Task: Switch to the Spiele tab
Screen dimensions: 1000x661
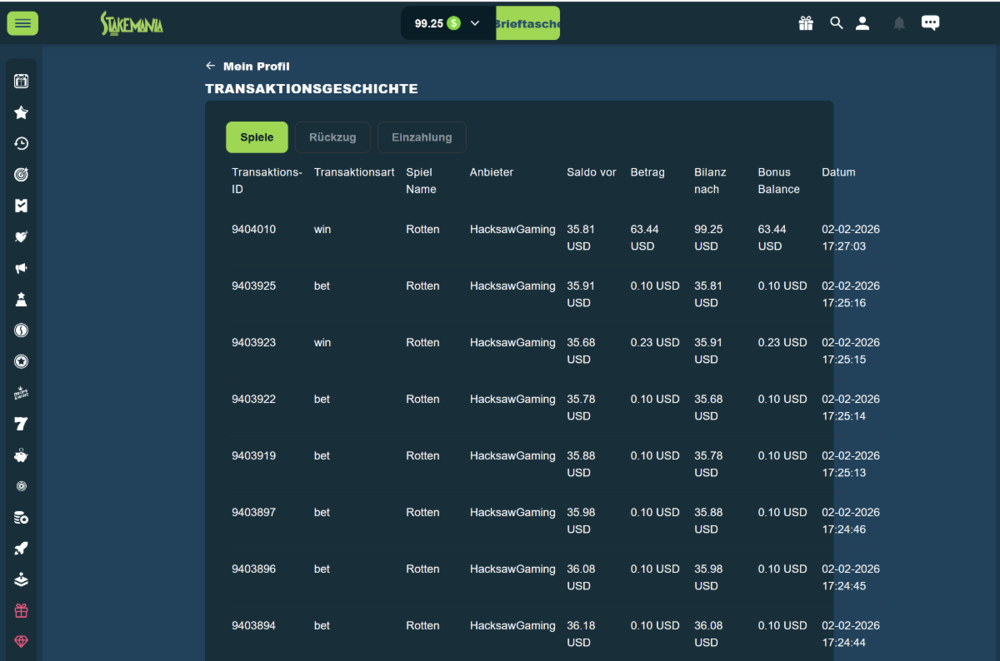Action: click(257, 137)
